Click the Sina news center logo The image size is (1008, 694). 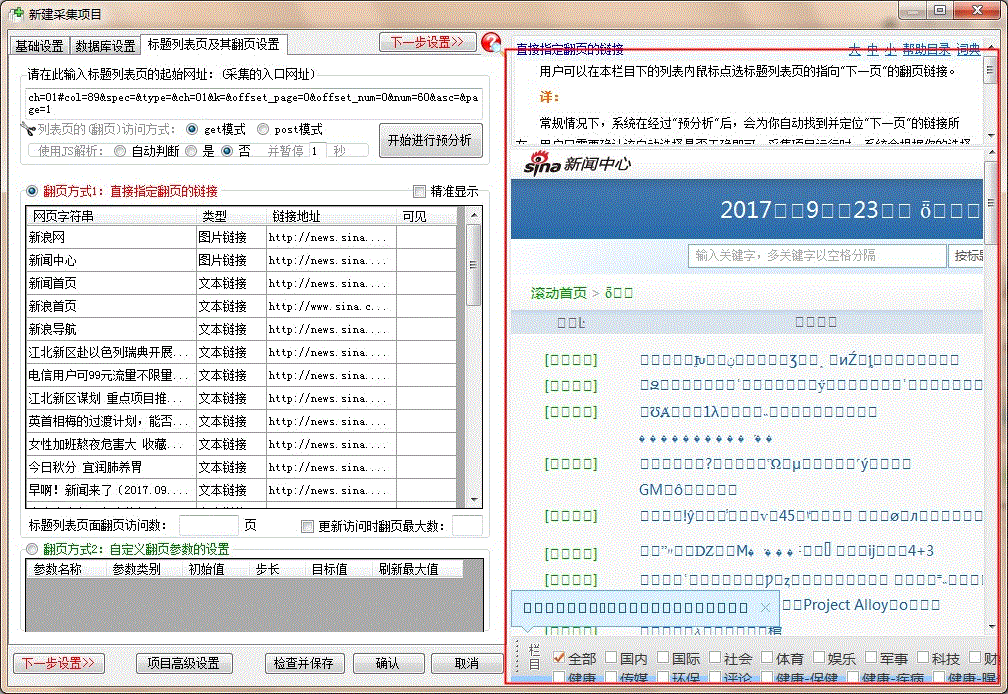coord(578,165)
